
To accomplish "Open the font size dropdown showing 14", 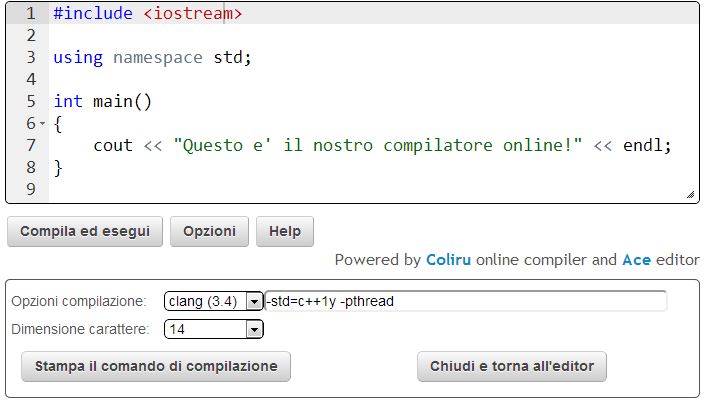I will (x=213, y=329).
